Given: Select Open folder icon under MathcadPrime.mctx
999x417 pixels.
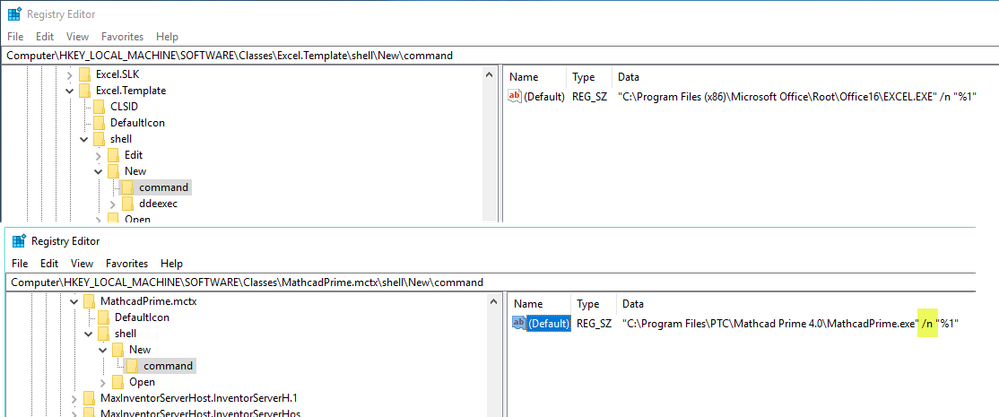Looking at the screenshot, I should pyautogui.click(x=118, y=382).
